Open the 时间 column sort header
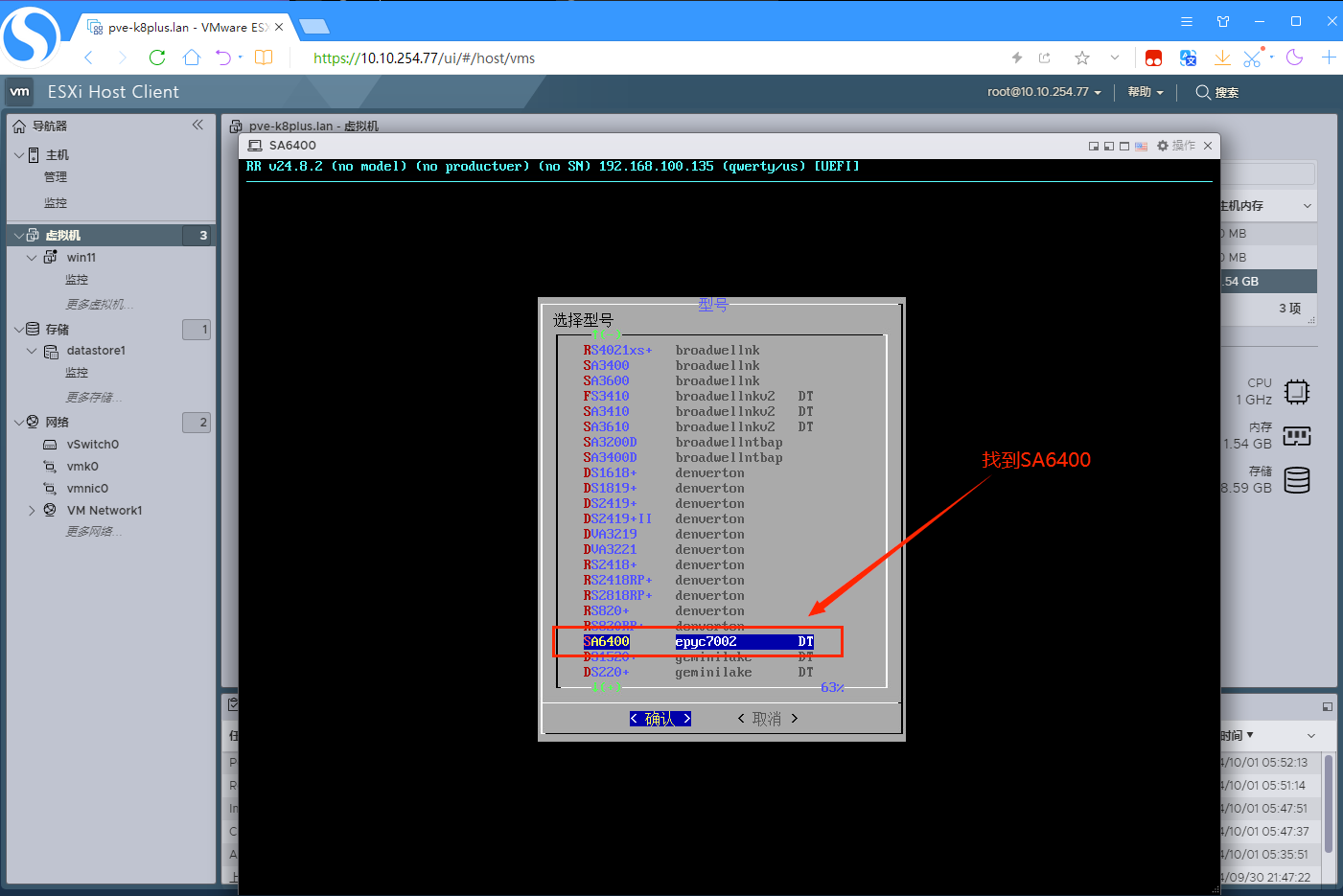The image size is (1343, 896). [1237, 736]
